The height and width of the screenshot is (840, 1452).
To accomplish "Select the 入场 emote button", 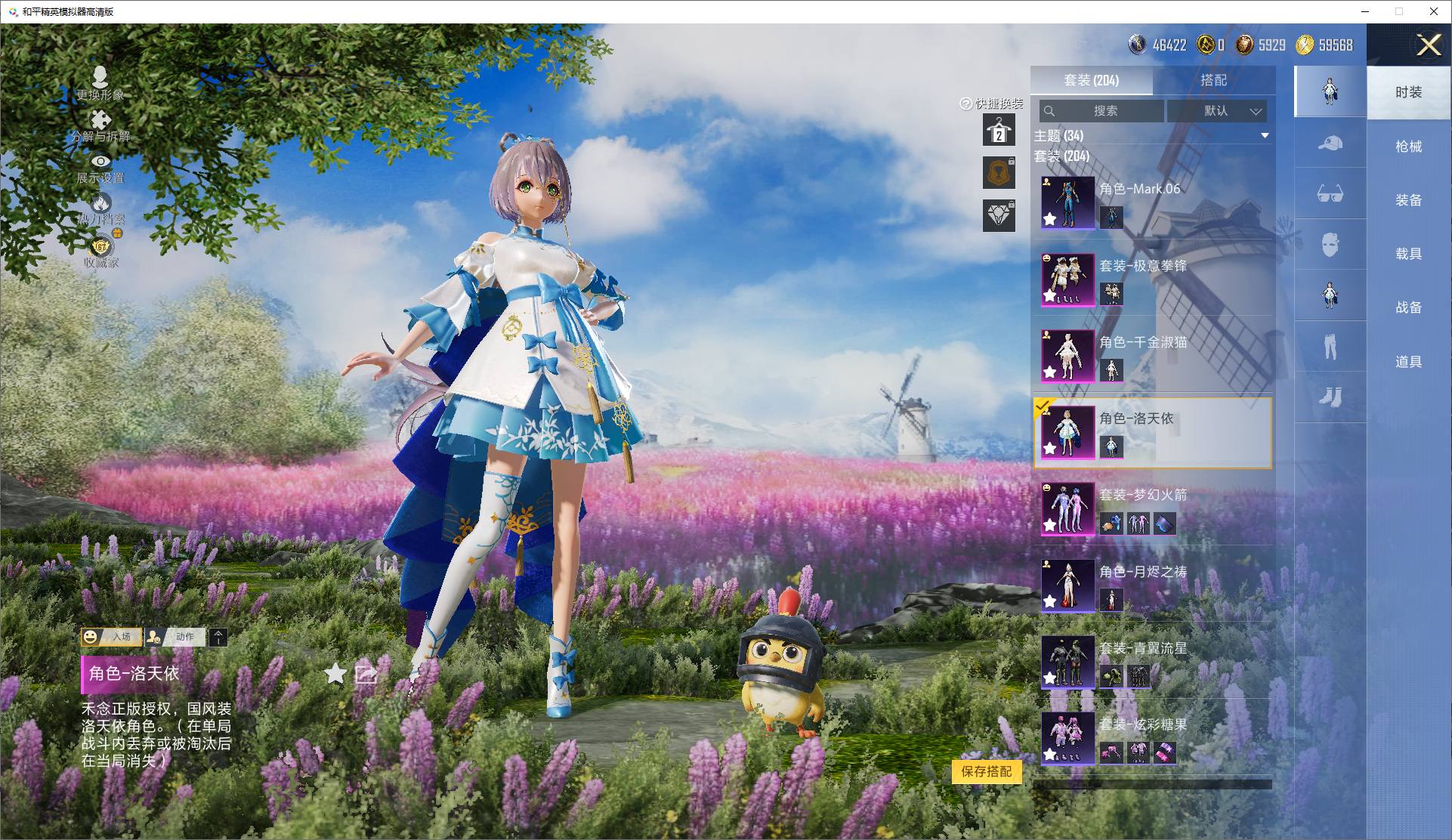I will coord(113,637).
